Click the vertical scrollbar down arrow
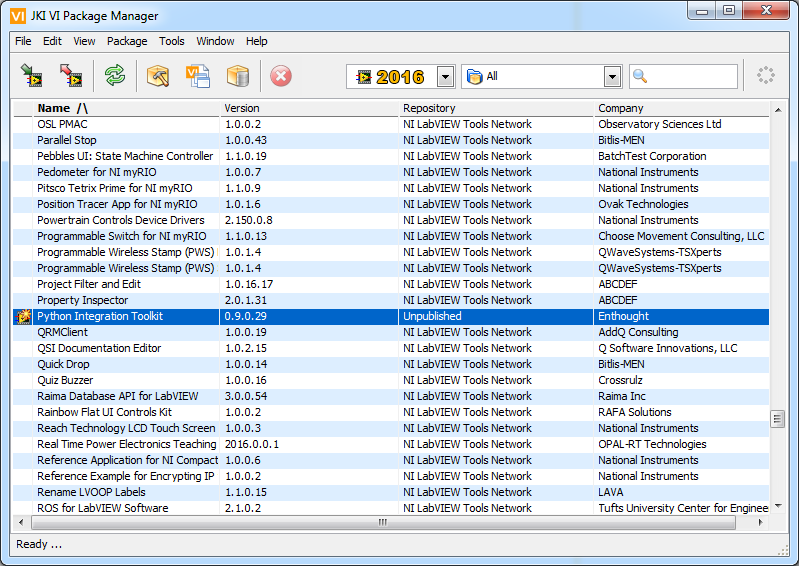The image size is (799, 566). click(x=778, y=506)
